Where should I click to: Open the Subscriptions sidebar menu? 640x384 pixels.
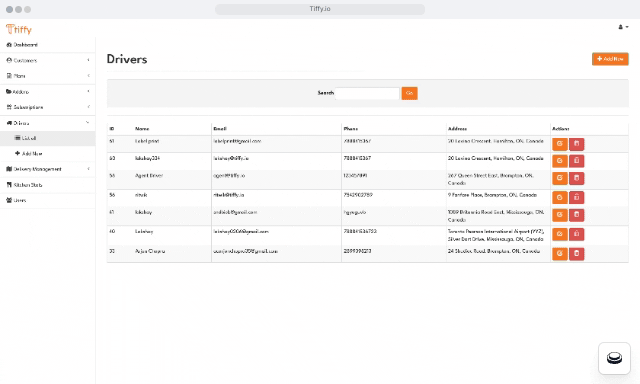pos(47,107)
